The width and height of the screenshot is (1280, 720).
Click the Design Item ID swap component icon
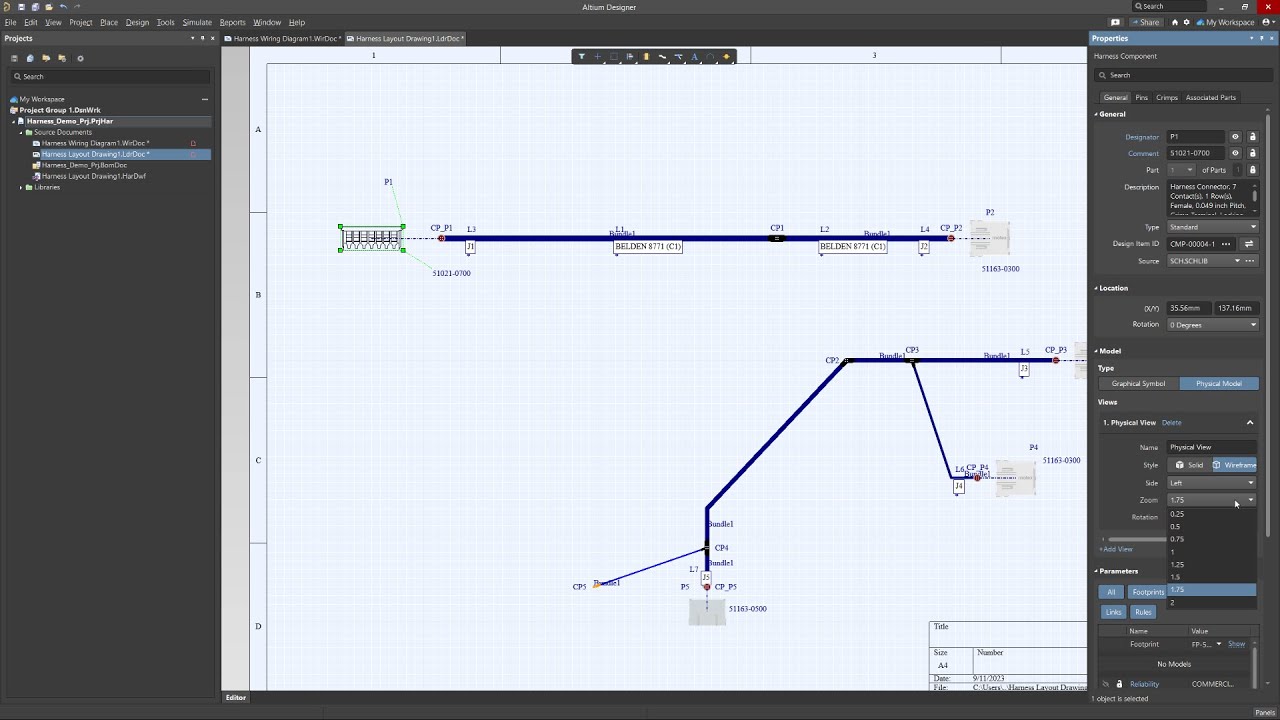(x=1248, y=244)
